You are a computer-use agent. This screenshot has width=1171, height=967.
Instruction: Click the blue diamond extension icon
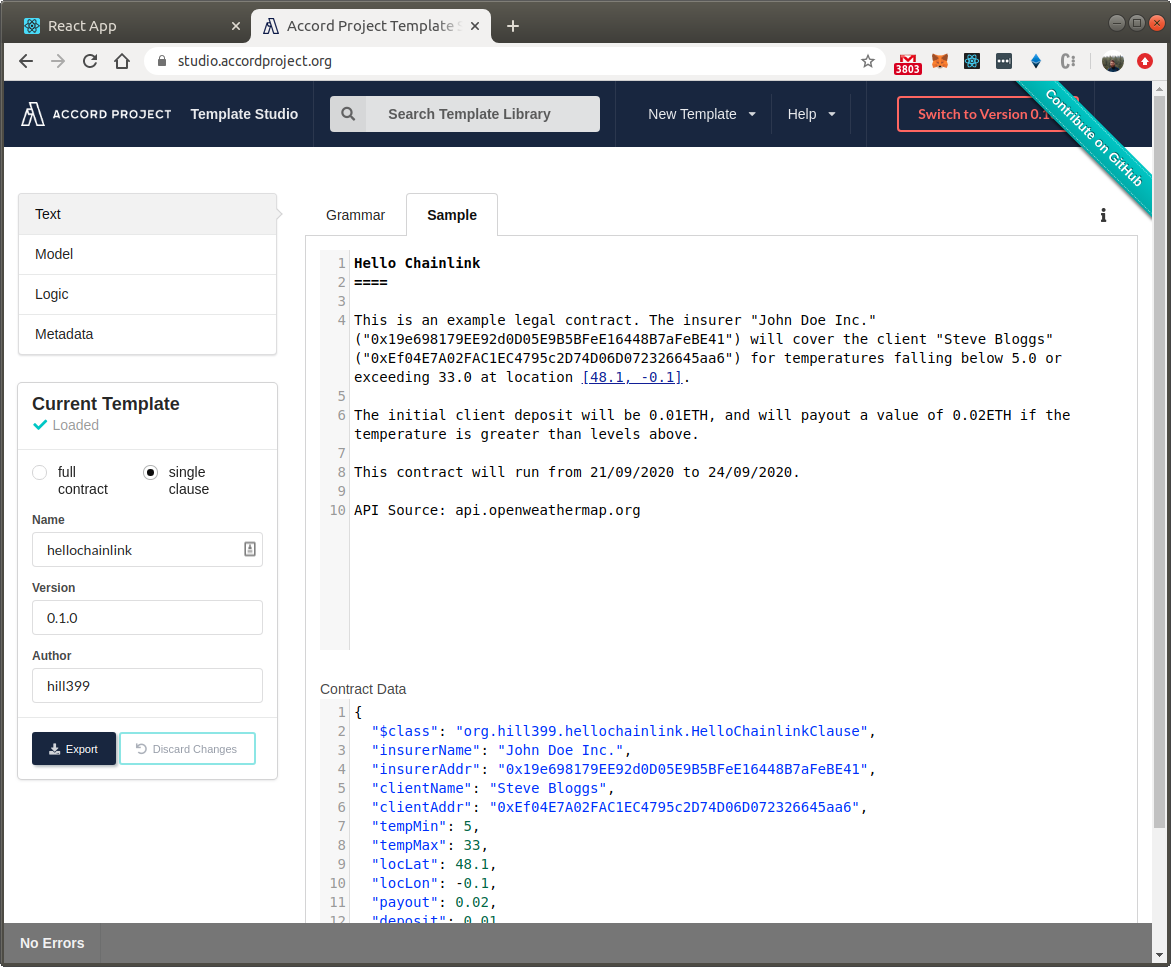tap(1036, 61)
